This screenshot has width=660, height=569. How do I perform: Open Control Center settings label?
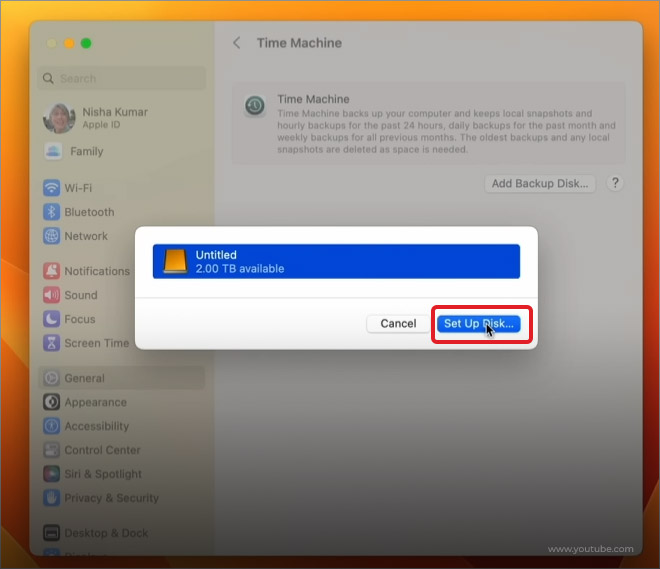[102, 450]
